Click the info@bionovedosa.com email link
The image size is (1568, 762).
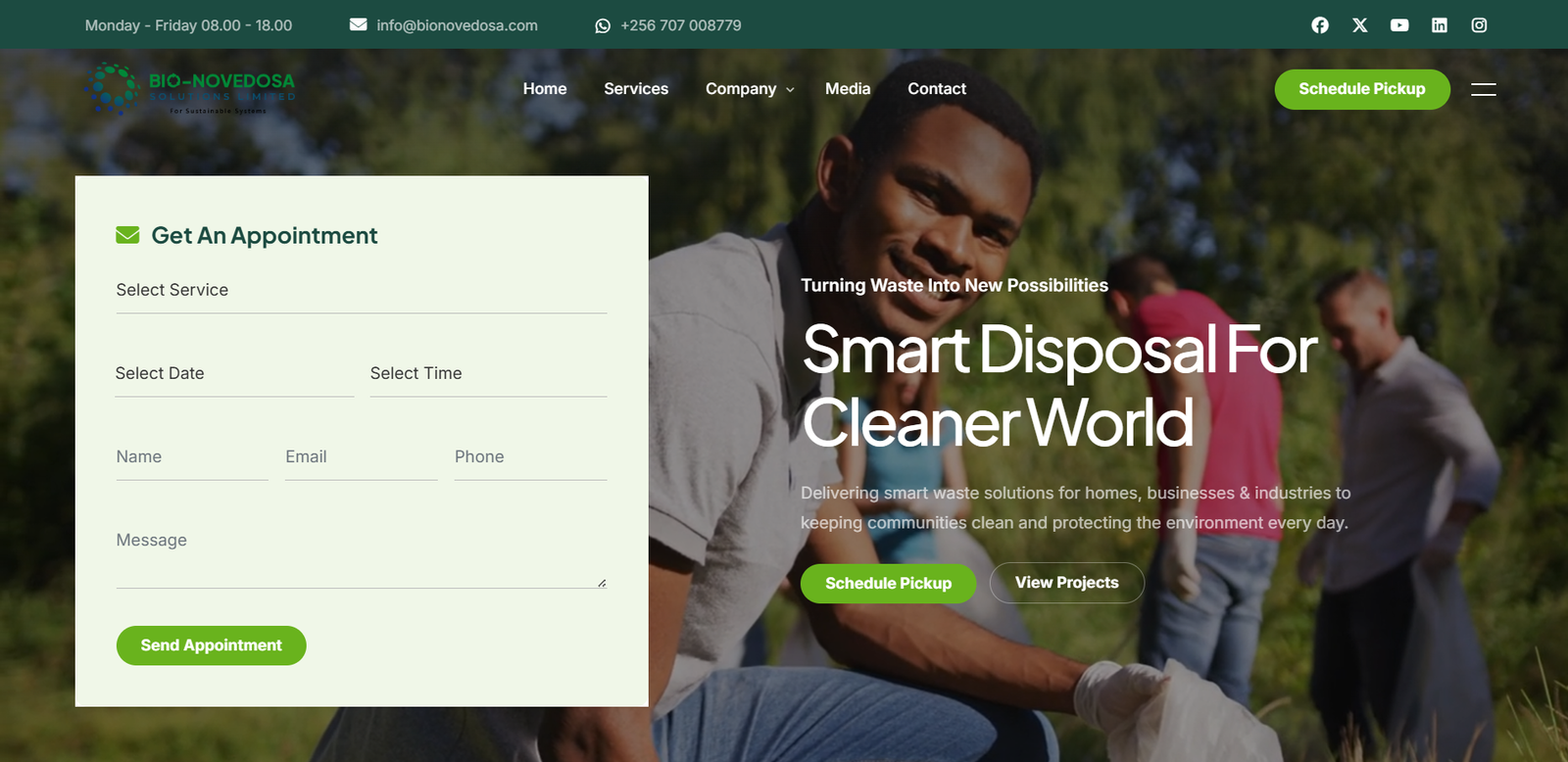tap(457, 25)
